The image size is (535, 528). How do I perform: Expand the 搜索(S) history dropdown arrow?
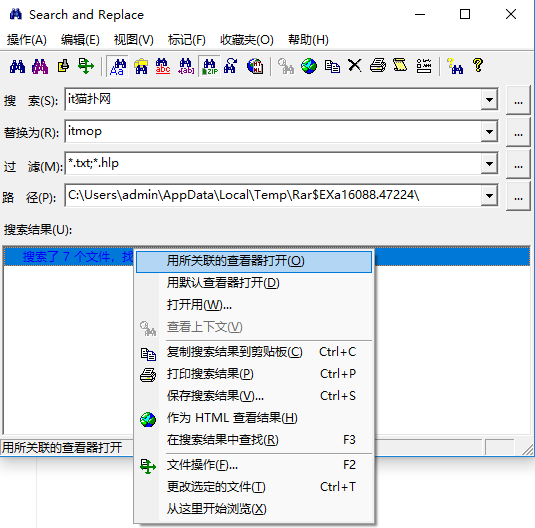click(489, 100)
